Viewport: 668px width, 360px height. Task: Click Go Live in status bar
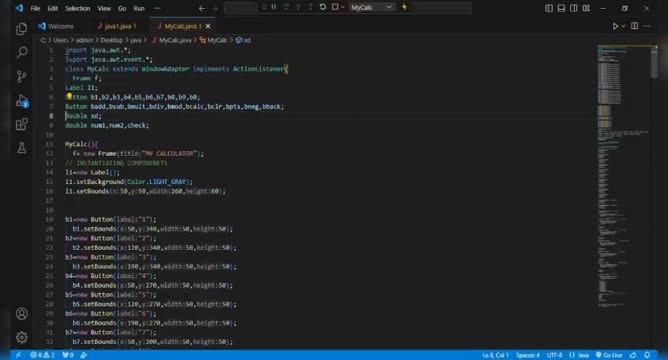[609, 355]
